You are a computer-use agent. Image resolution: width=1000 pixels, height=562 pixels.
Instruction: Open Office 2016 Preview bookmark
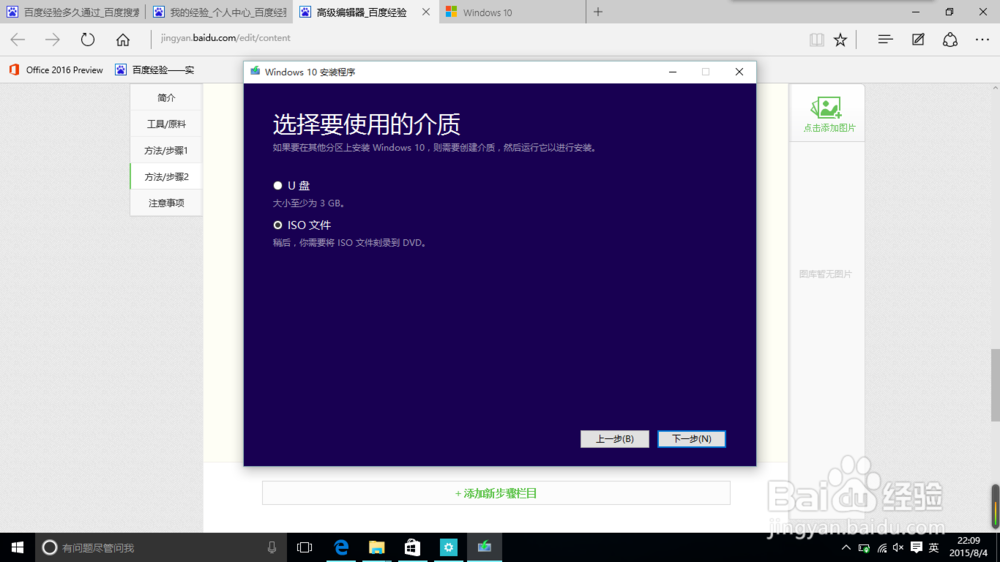pyautogui.click(x=55, y=70)
